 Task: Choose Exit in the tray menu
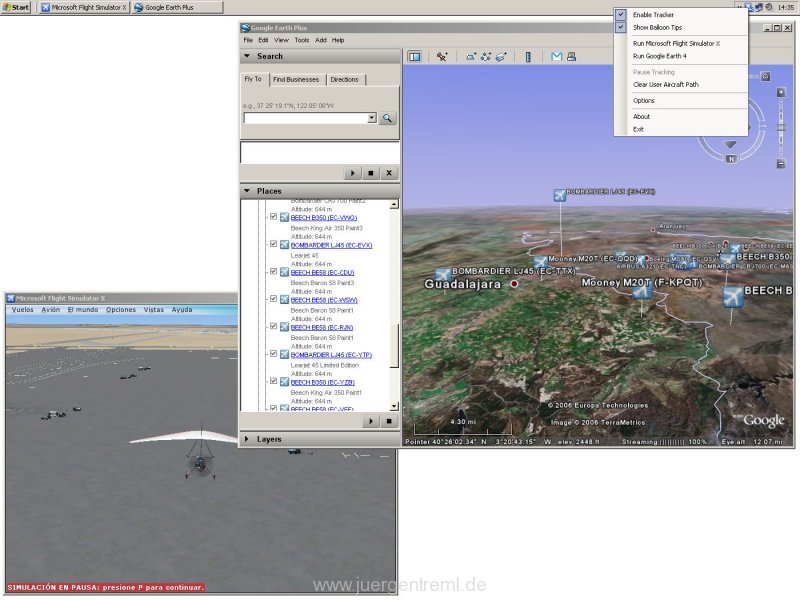tap(681, 130)
